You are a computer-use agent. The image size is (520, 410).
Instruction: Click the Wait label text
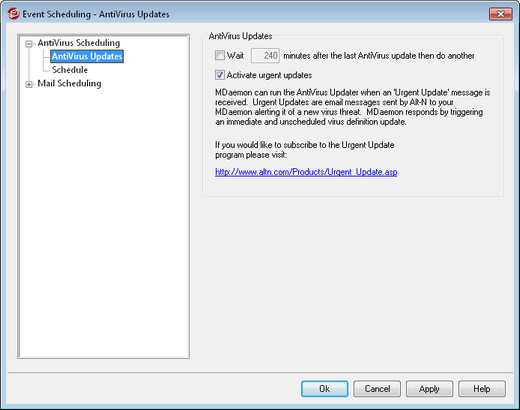pos(235,55)
